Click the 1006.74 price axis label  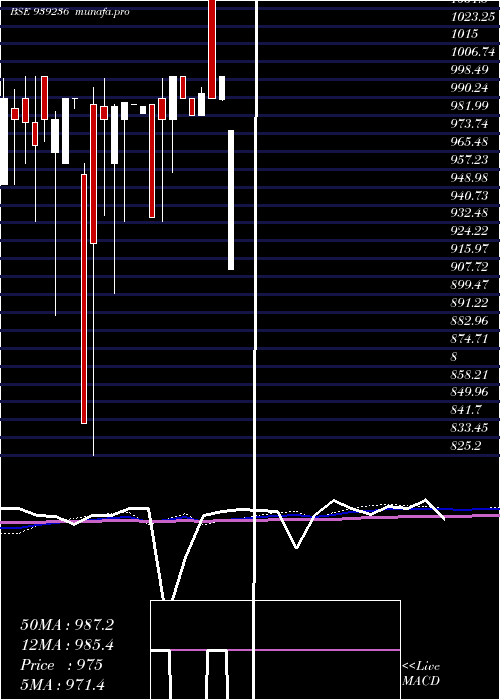point(473,52)
